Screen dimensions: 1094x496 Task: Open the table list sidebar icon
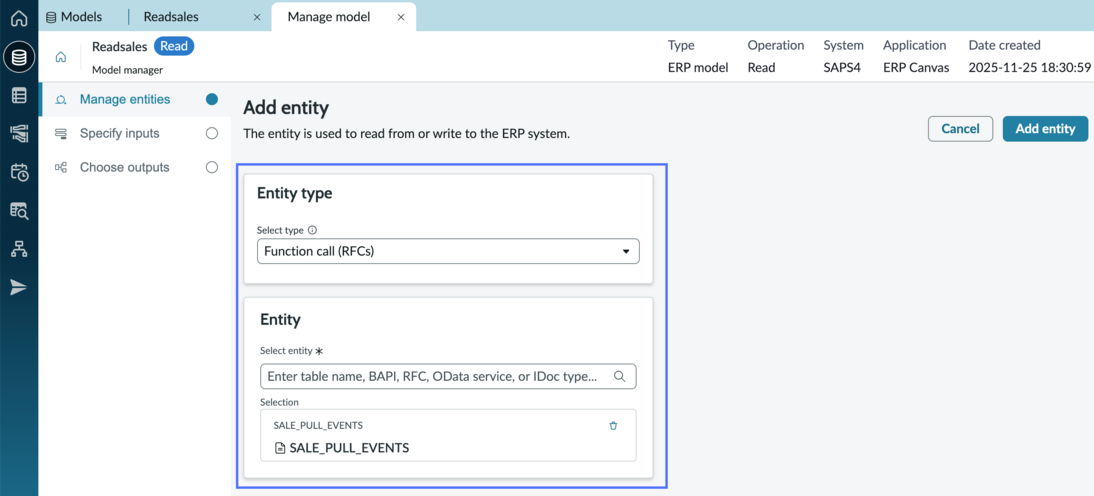tap(19, 96)
